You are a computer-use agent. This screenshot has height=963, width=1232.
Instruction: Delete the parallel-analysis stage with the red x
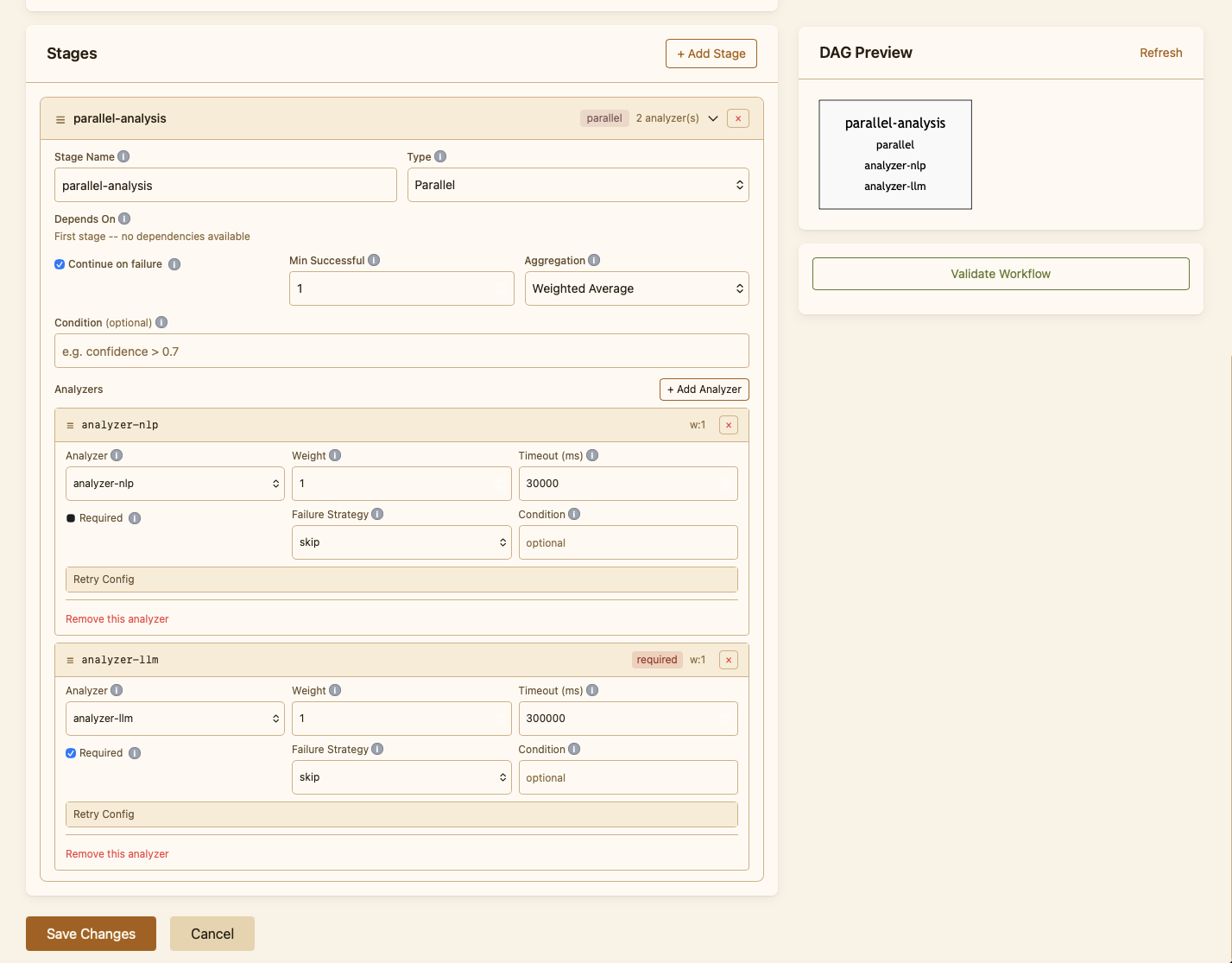click(x=738, y=118)
